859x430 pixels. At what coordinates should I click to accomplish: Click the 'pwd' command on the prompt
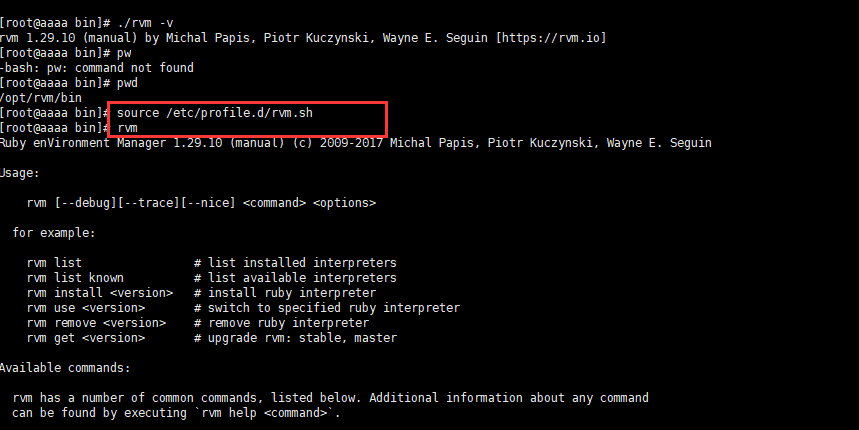coord(128,83)
